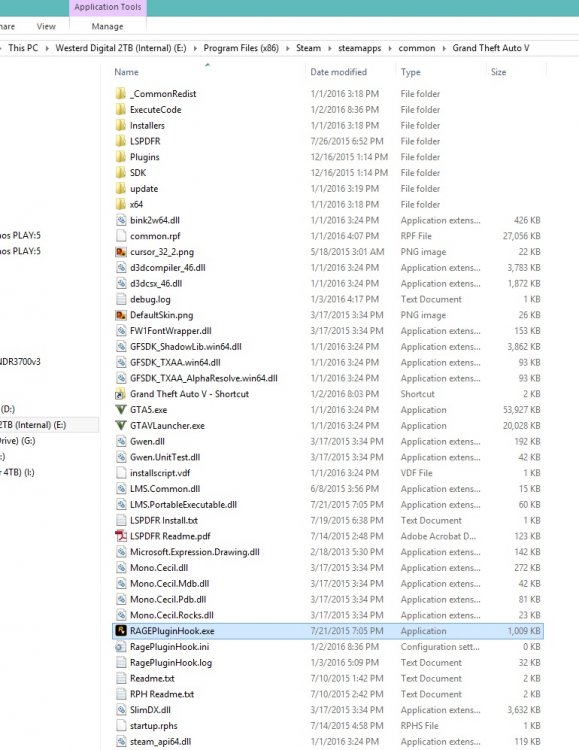Click the LSPDFR folder icon

click(x=121, y=141)
